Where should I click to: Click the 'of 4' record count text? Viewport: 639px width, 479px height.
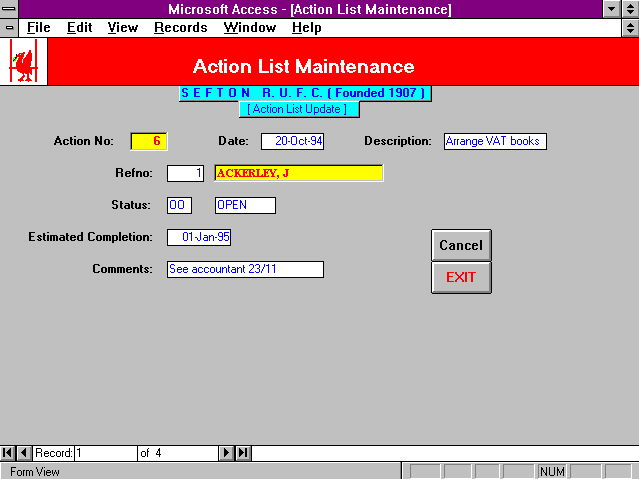click(x=151, y=453)
